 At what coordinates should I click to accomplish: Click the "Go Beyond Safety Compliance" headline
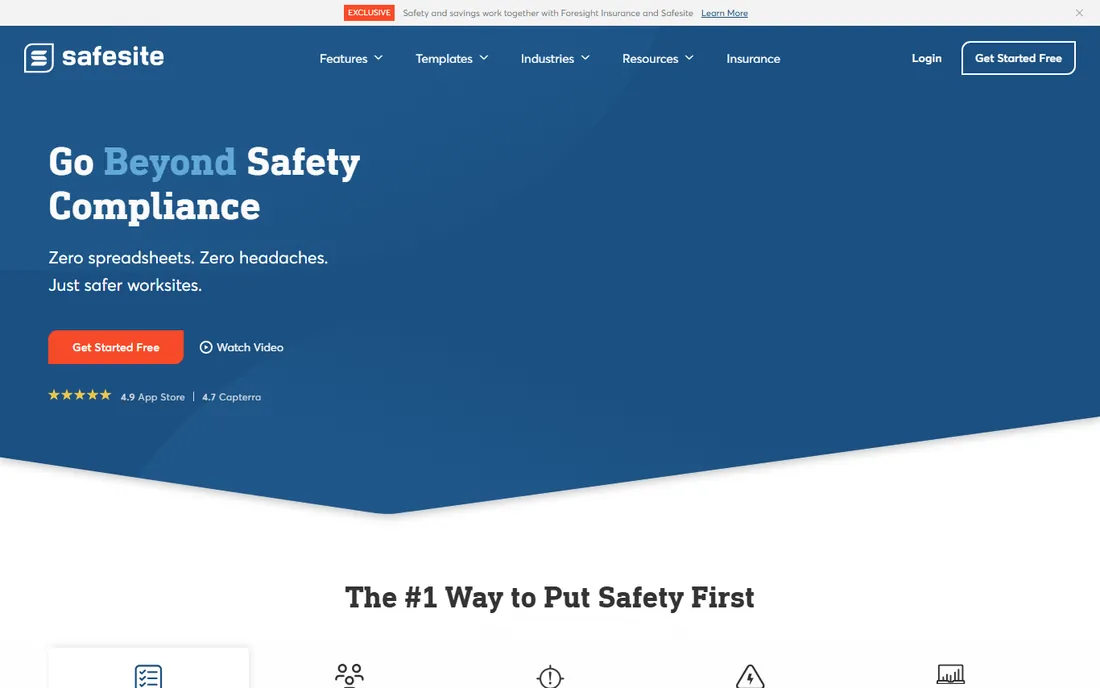coord(204,184)
